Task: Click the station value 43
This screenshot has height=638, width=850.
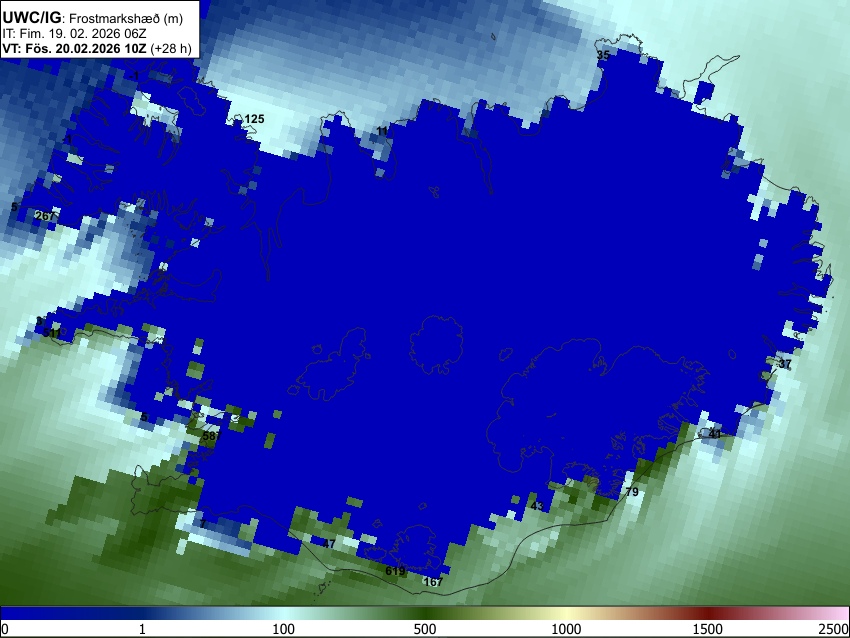Action: point(537,506)
